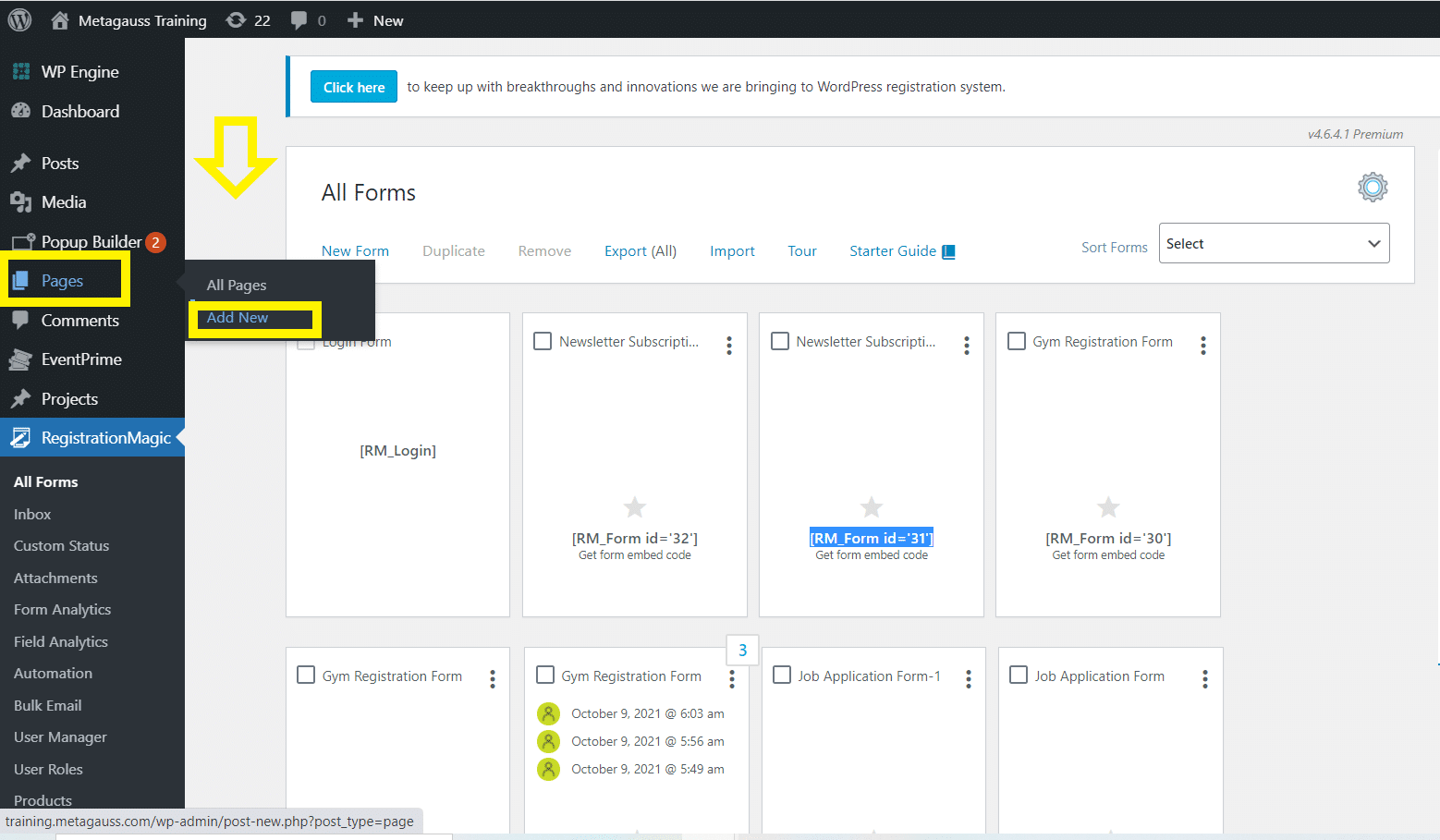Tick the Job Application Form-1 checkbox

click(782, 676)
